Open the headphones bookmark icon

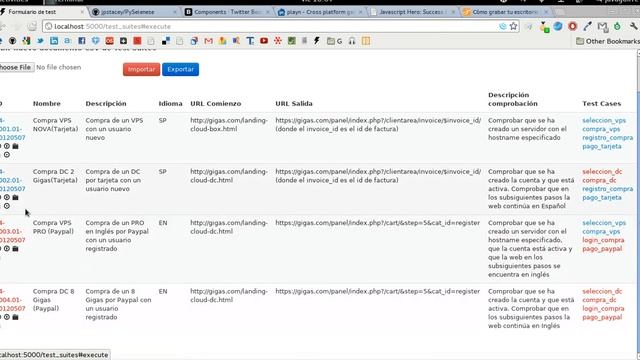point(352,41)
